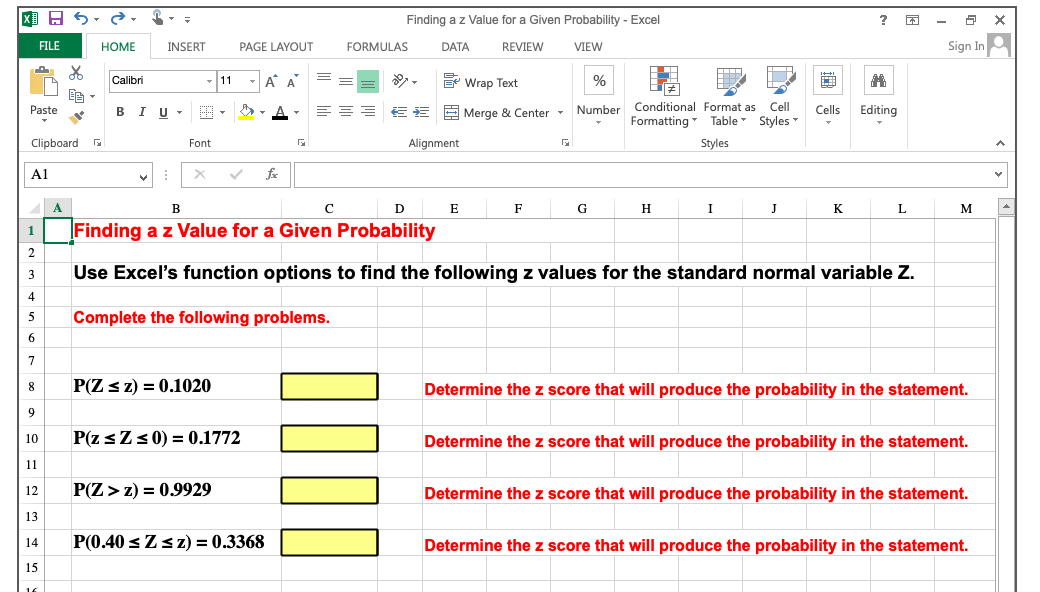Save the workbook via Quick Access toolbar
Screen dimensions: 1040x592
tap(54, 18)
